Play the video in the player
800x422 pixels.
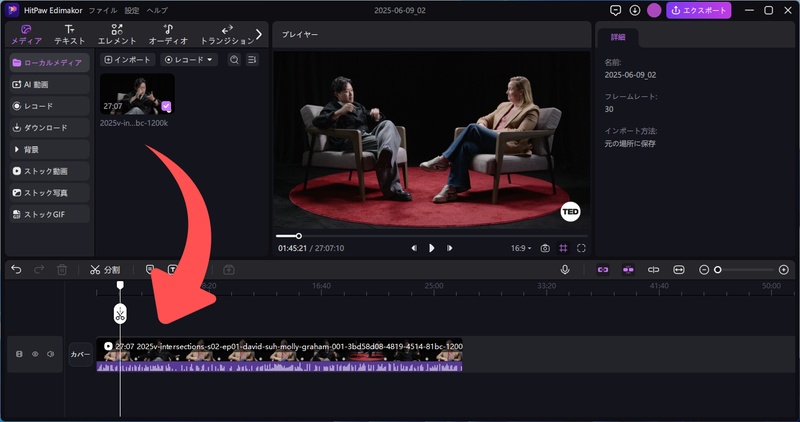(432, 248)
